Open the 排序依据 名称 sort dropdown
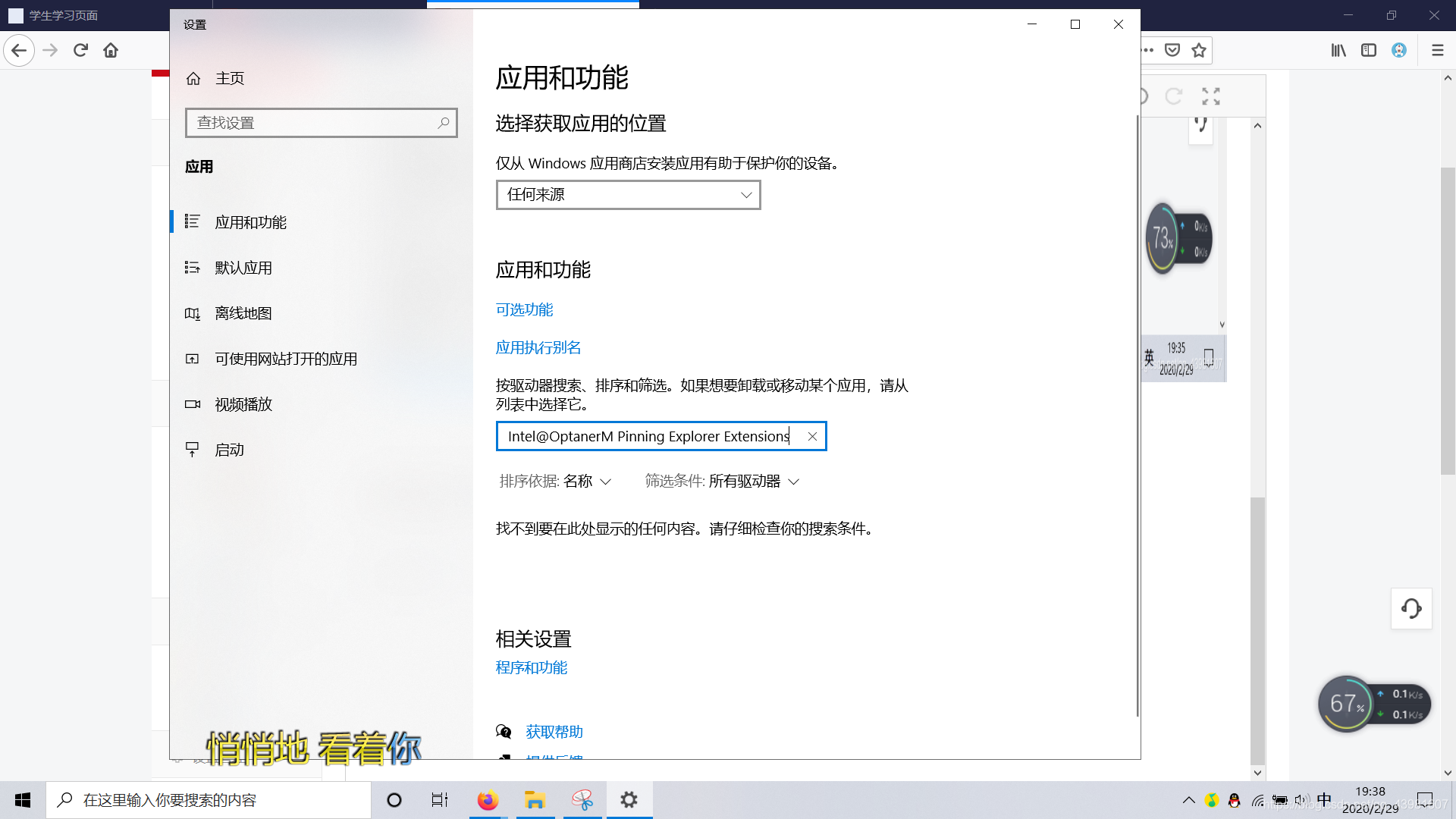 click(x=580, y=482)
